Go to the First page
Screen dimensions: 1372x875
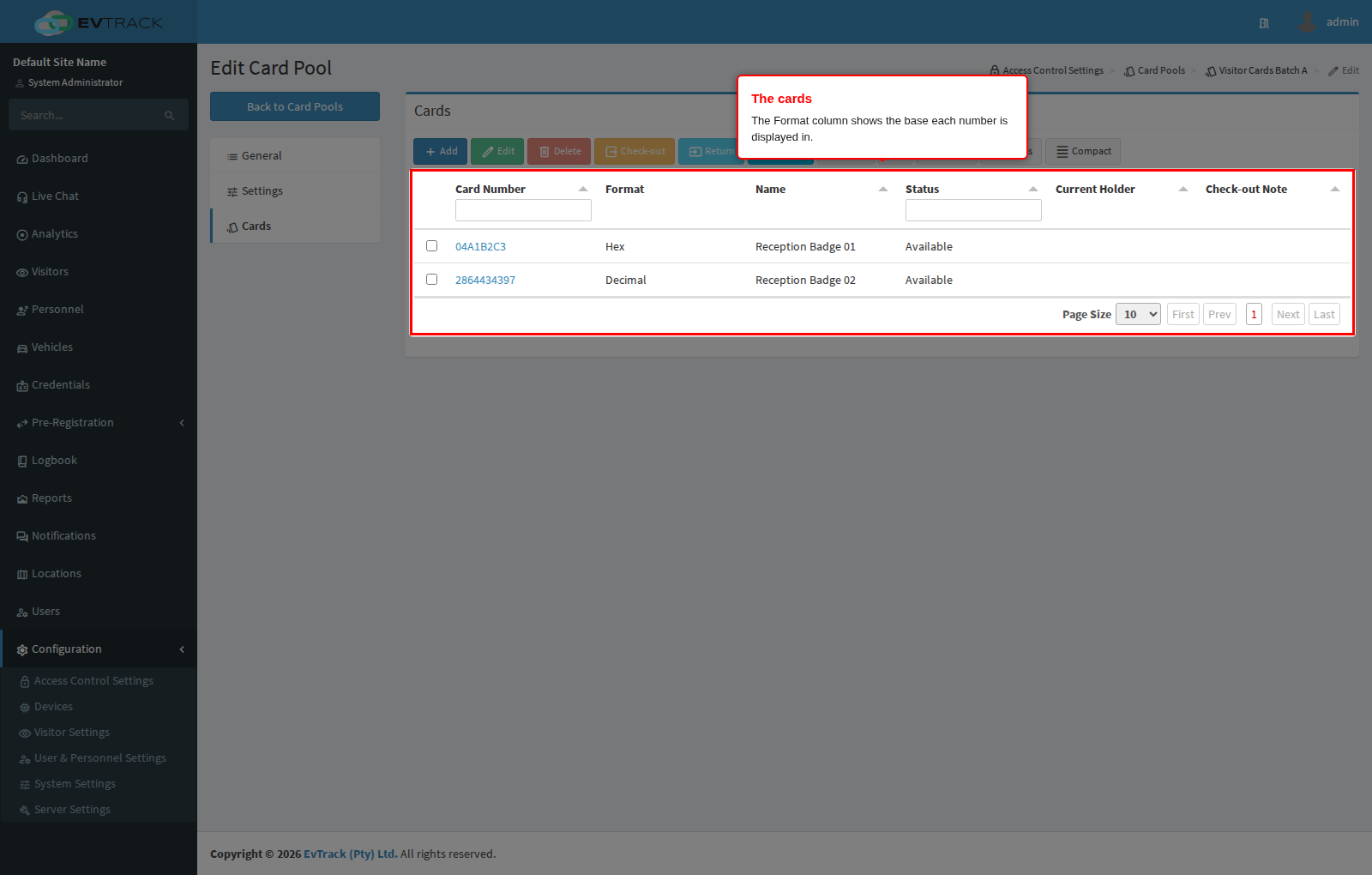1183,315
